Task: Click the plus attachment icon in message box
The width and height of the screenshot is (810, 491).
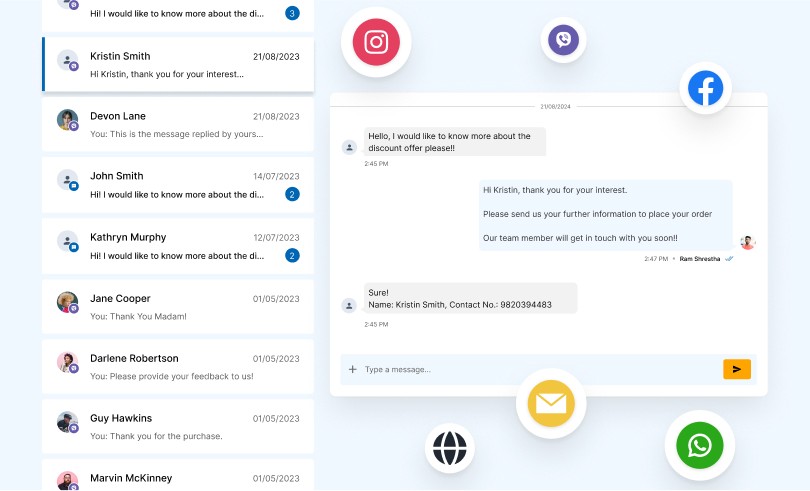Action: (352, 369)
